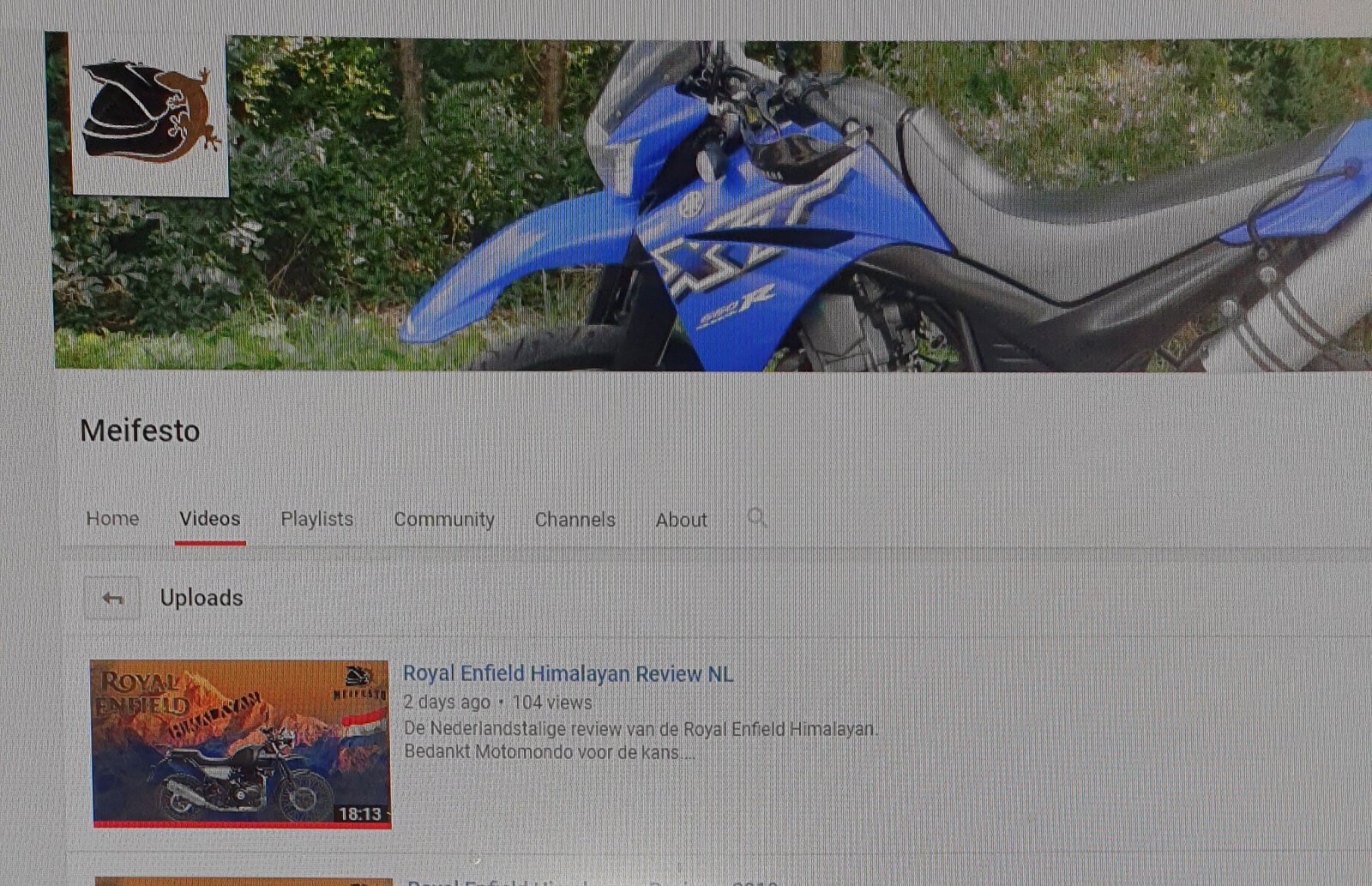Open Royal Enfield Himalayan Review NL title link
The width and height of the screenshot is (1372, 886).
(x=568, y=674)
